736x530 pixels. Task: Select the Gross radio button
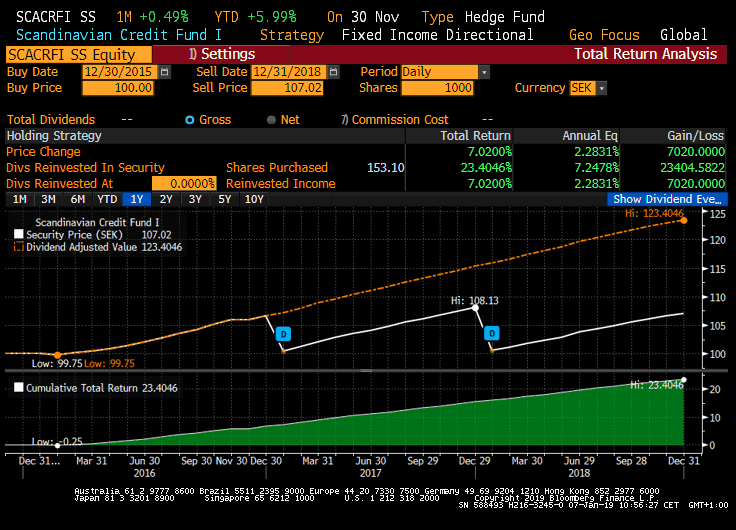[x=190, y=120]
